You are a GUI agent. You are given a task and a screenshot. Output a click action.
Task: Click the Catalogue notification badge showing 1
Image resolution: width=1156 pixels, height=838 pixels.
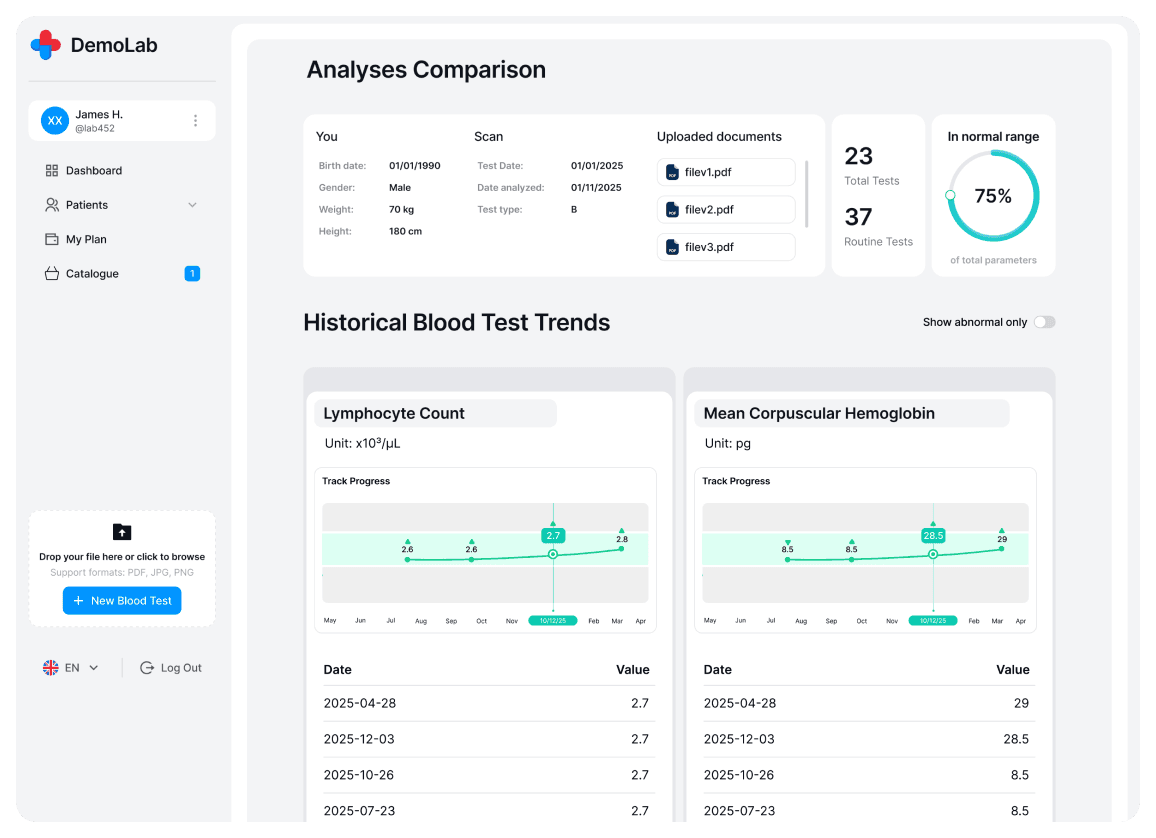[x=192, y=273]
